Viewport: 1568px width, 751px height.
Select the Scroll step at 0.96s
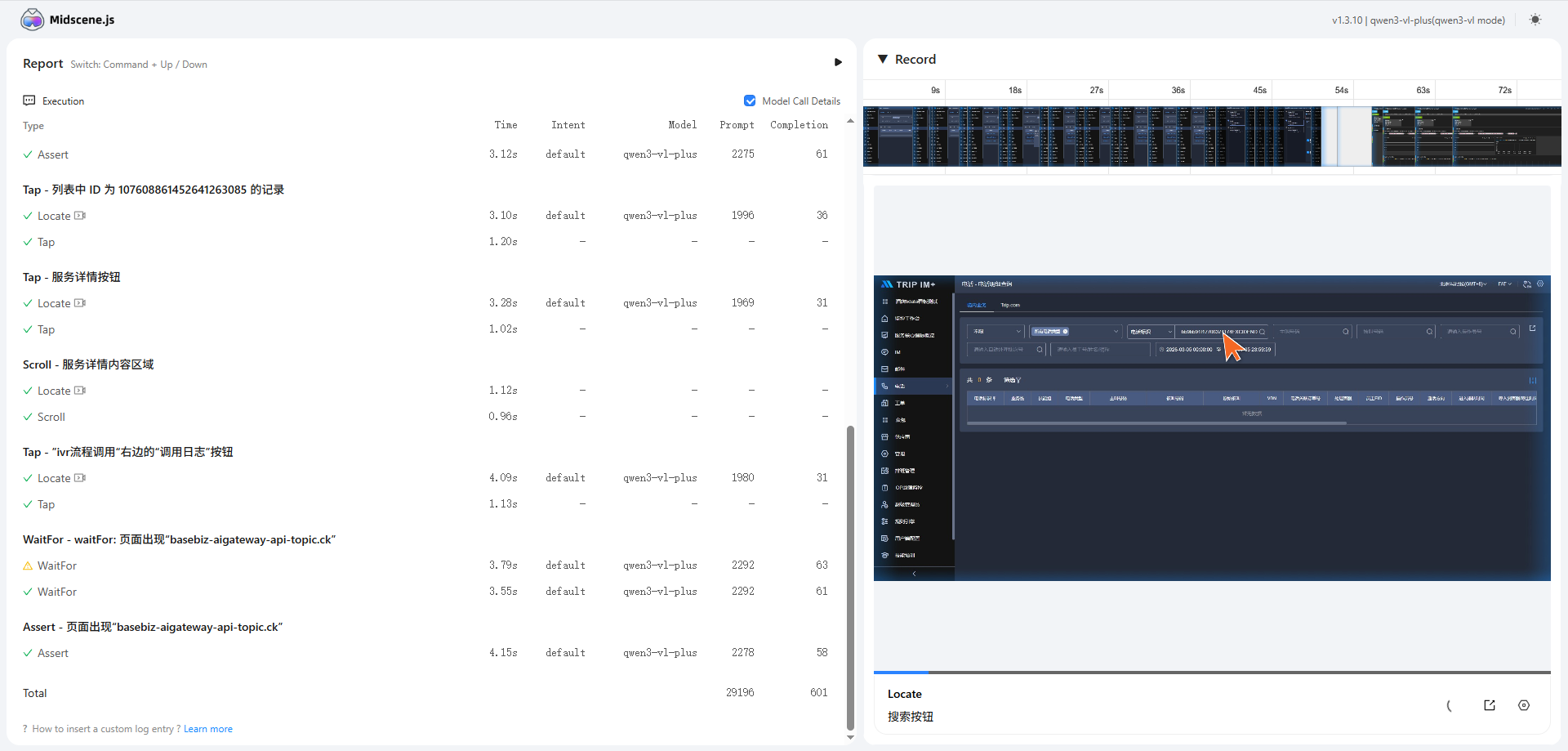51,417
